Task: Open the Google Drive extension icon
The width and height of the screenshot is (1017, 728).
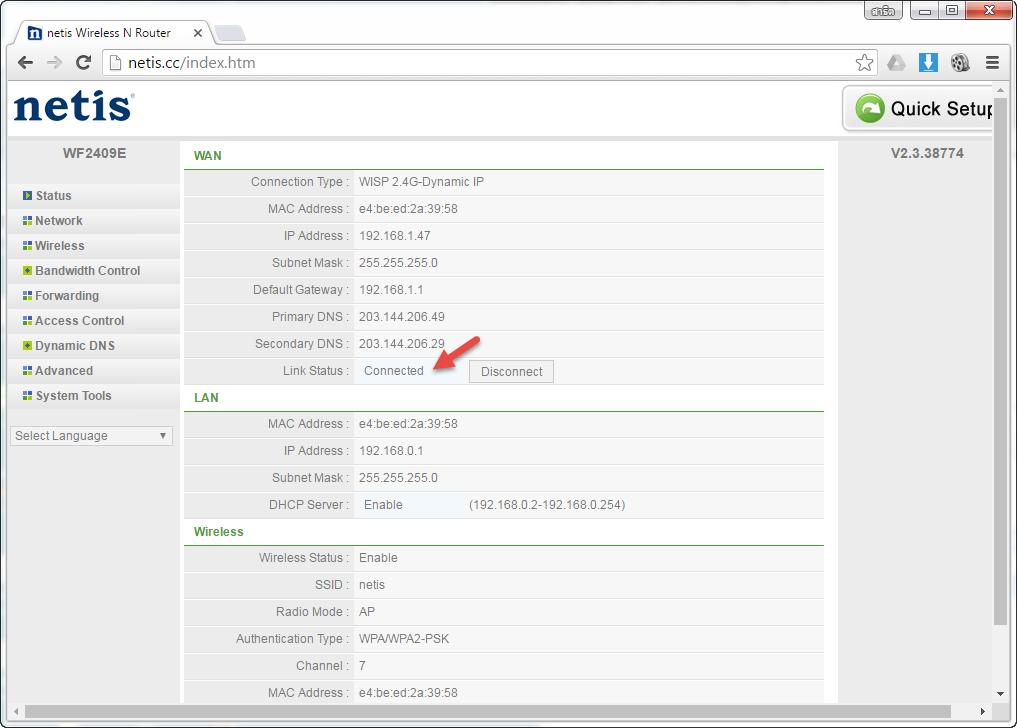Action: pyautogui.click(x=896, y=63)
